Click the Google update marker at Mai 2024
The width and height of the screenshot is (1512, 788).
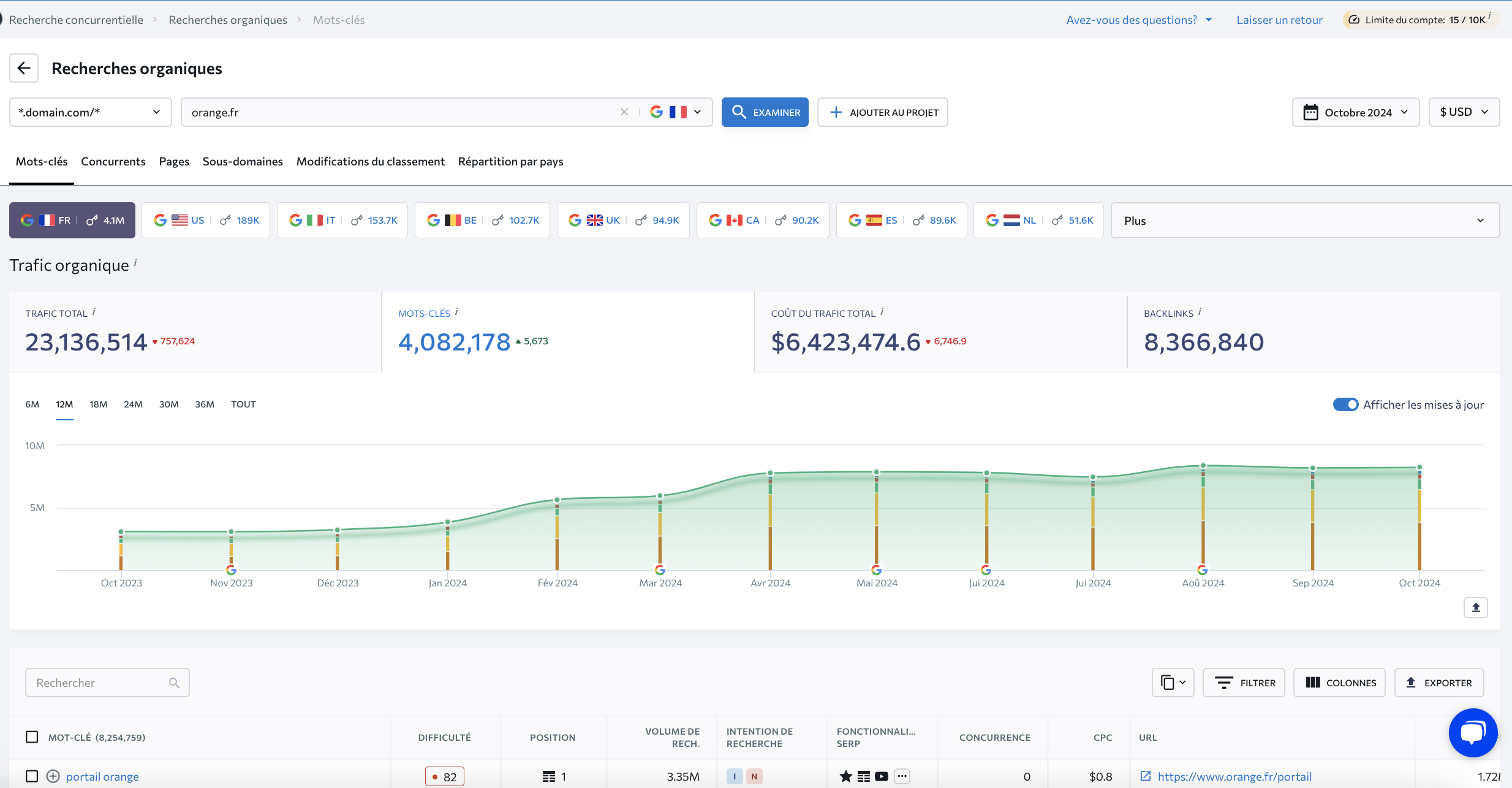pyautogui.click(x=877, y=570)
